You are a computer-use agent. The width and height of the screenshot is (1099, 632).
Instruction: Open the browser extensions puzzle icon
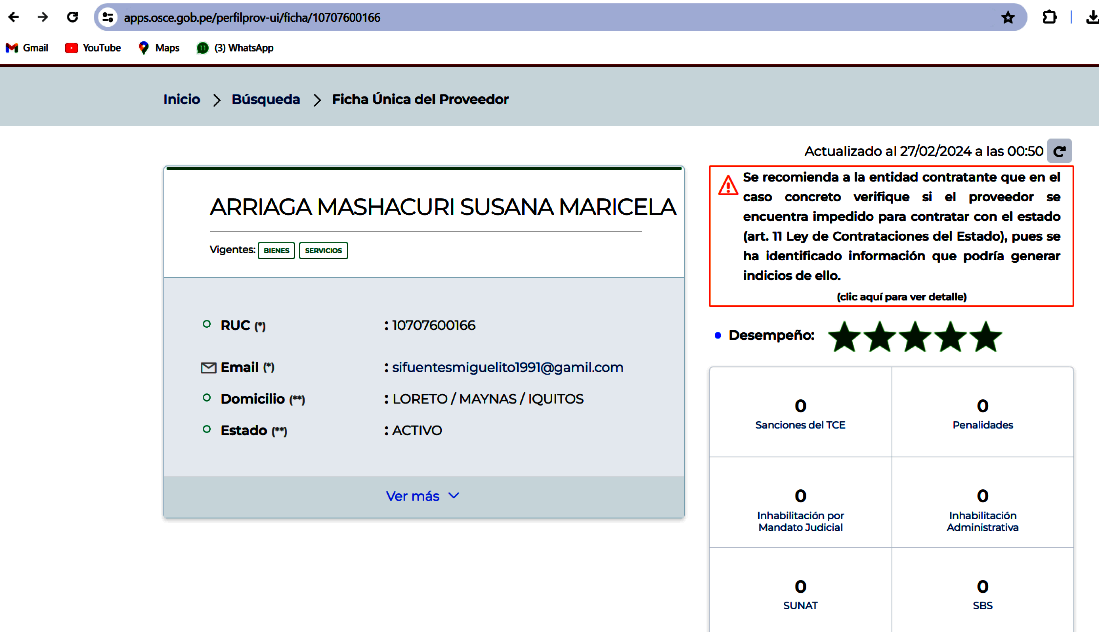pyautogui.click(x=1049, y=17)
